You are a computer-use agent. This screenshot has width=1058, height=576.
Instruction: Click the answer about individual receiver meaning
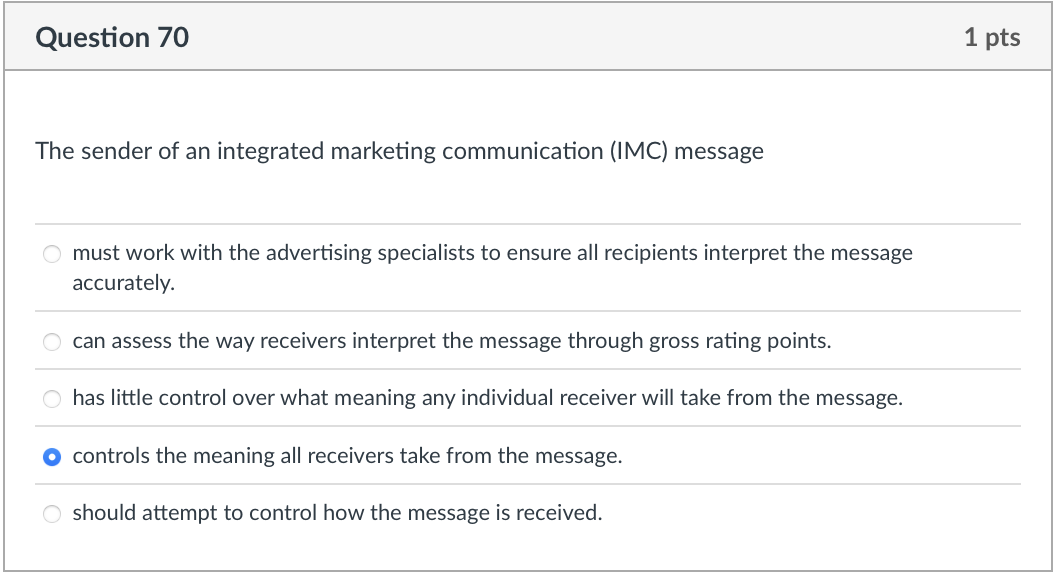coord(487,398)
